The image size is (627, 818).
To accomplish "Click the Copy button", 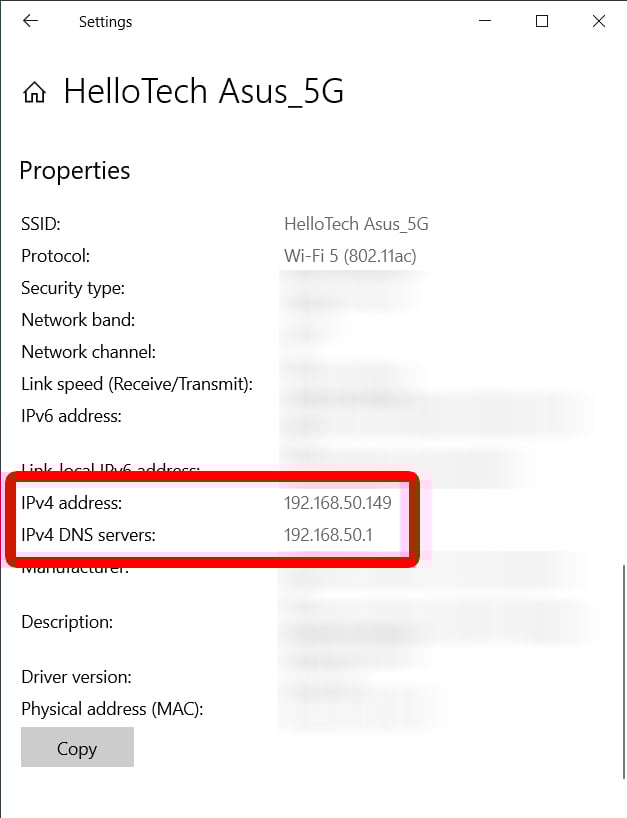I will coord(77,747).
